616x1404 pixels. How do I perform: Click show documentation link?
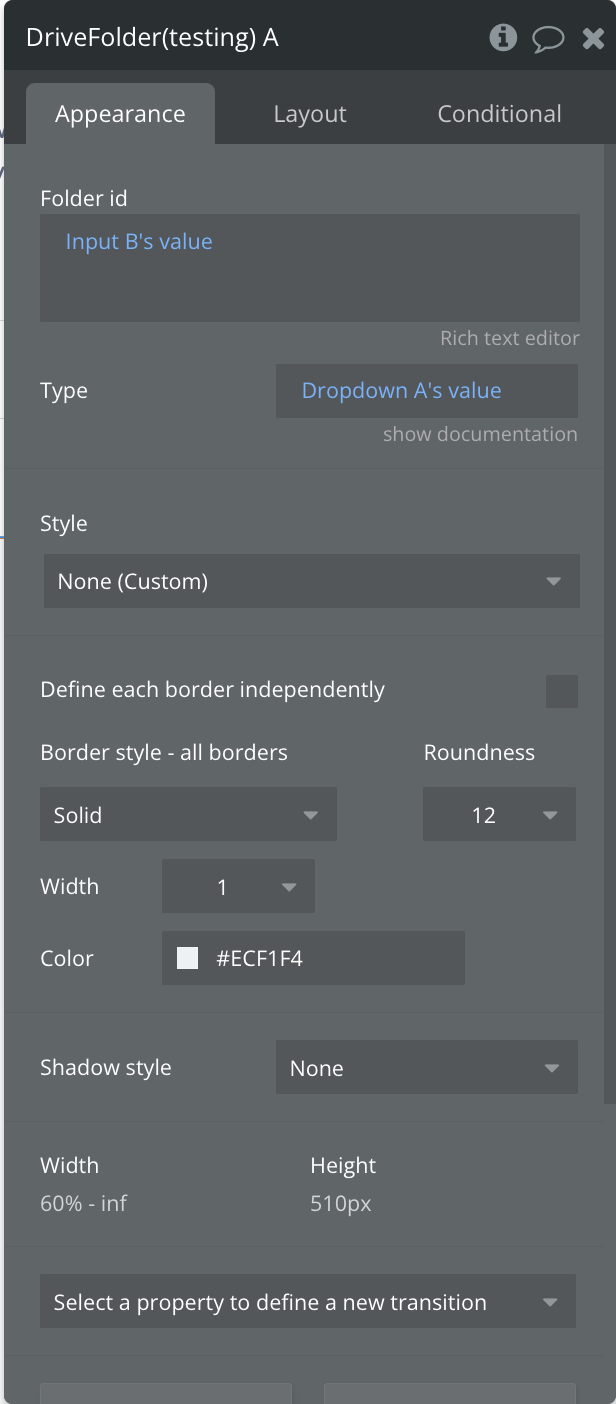click(x=480, y=434)
